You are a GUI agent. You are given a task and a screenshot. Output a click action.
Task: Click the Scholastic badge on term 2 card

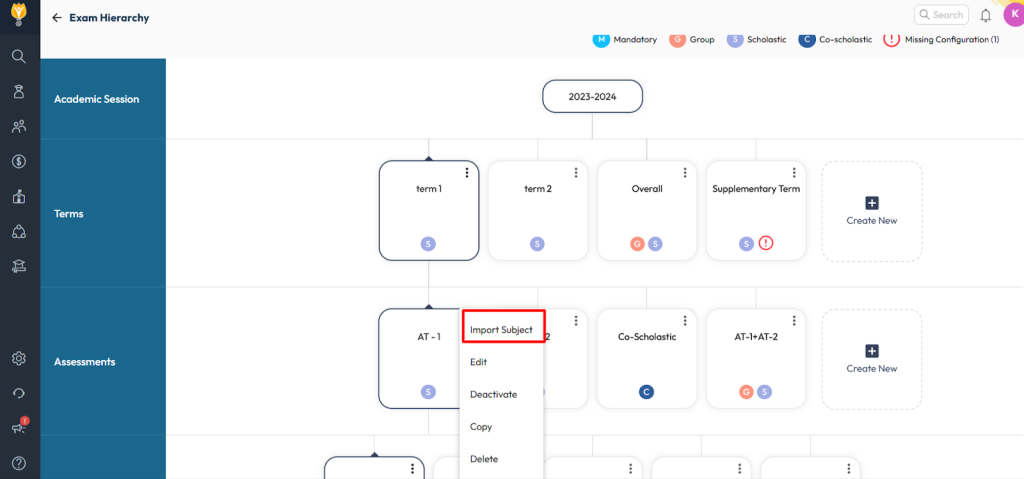(537, 243)
